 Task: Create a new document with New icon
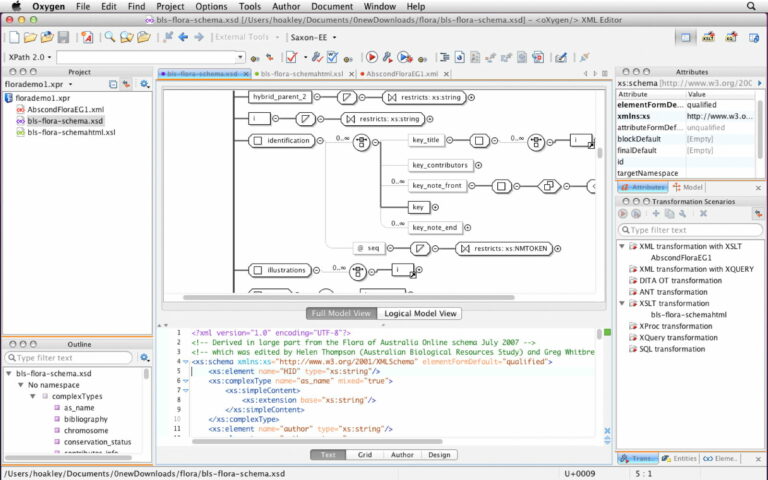14,37
